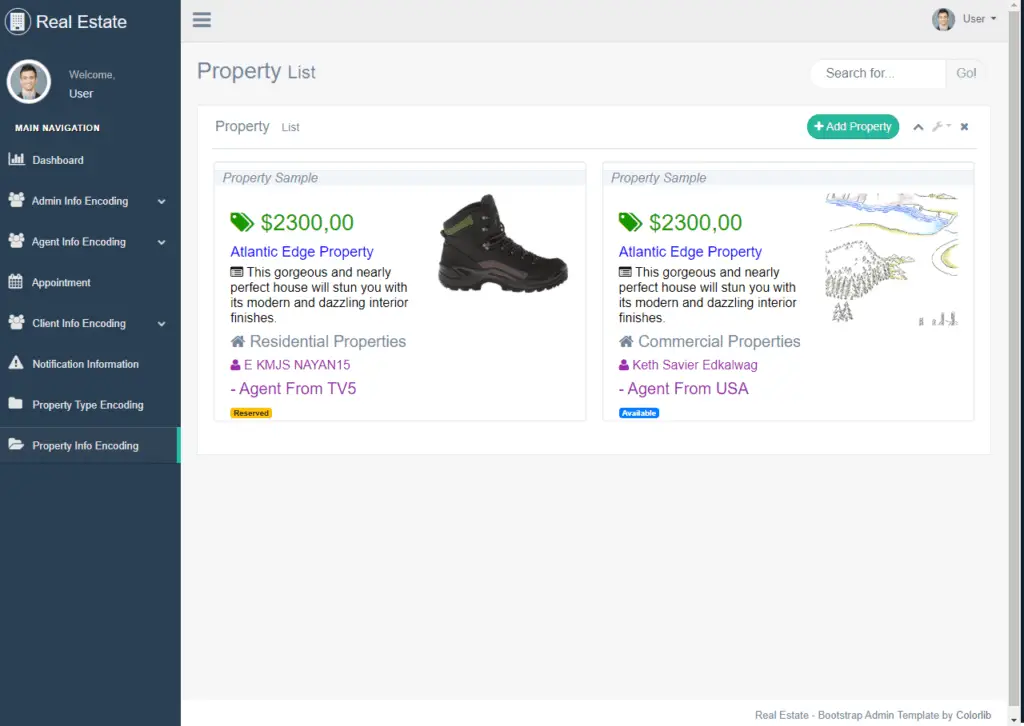Viewport: 1024px width, 726px height.
Task: Open the wrench settings dropdown on the panel
Action: [x=940, y=126]
